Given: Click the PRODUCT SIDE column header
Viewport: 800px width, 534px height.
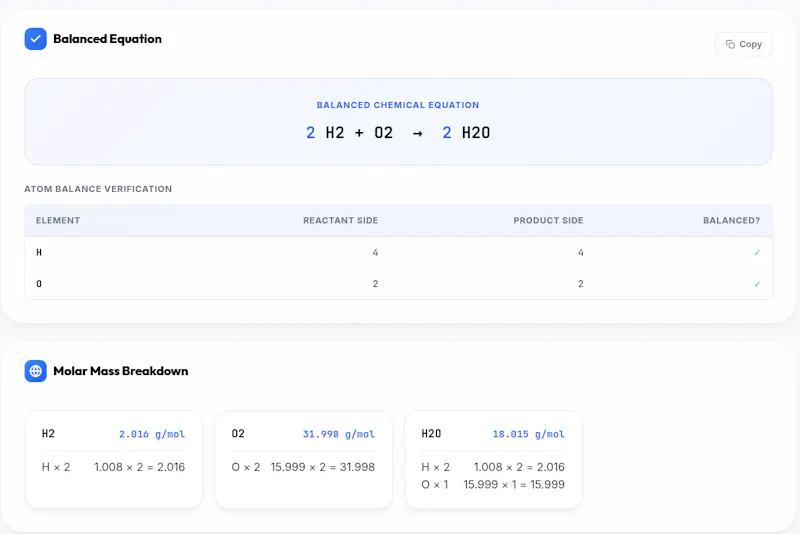Looking at the screenshot, I should [x=548, y=220].
